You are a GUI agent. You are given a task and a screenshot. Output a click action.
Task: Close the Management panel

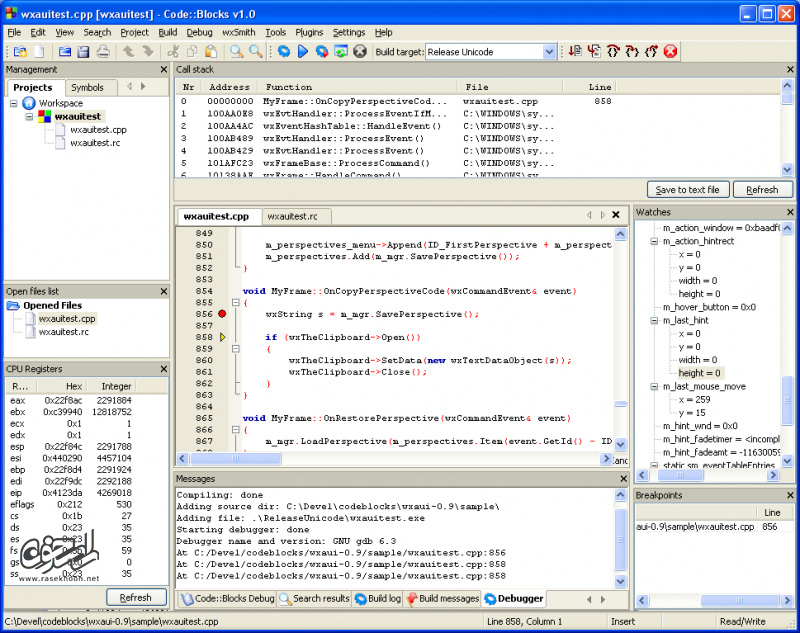[x=164, y=69]
